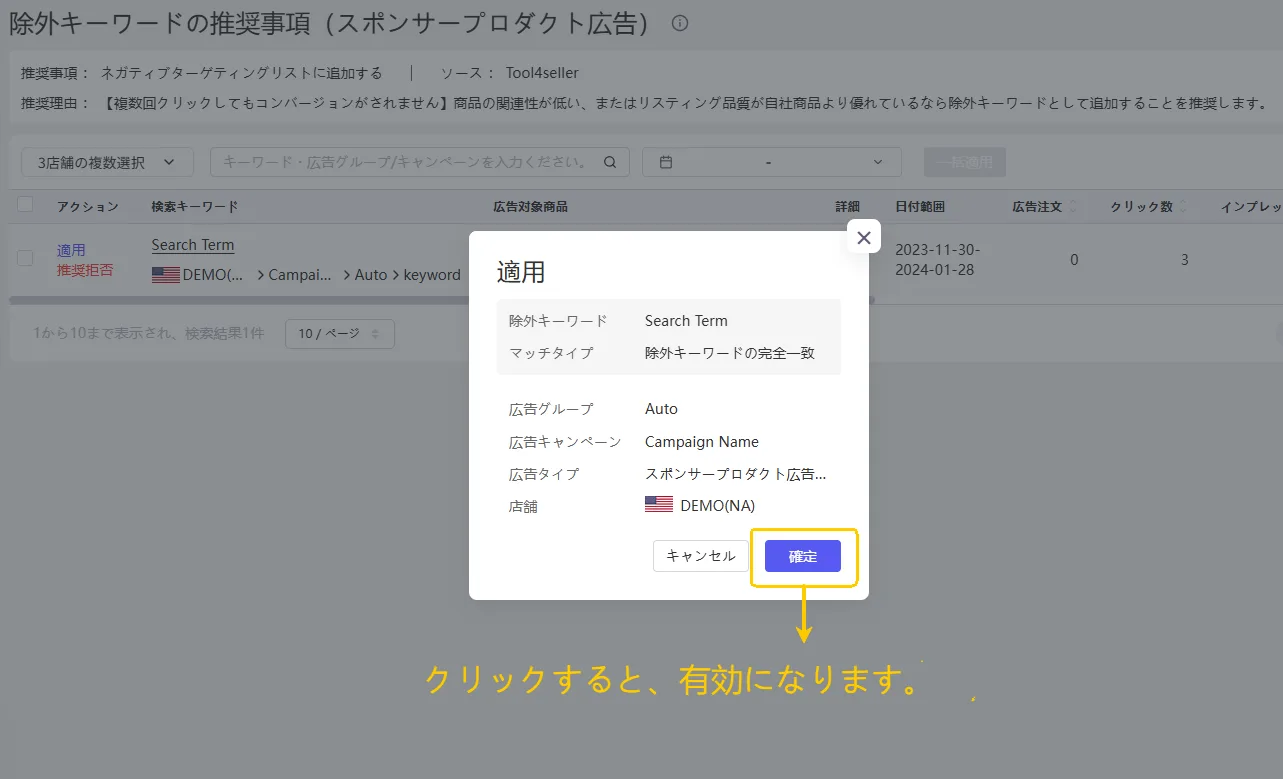Close the 適用 dialog with X
Image resolution: width=1283 pixels, height=779 pixels.
click(864, 237)
